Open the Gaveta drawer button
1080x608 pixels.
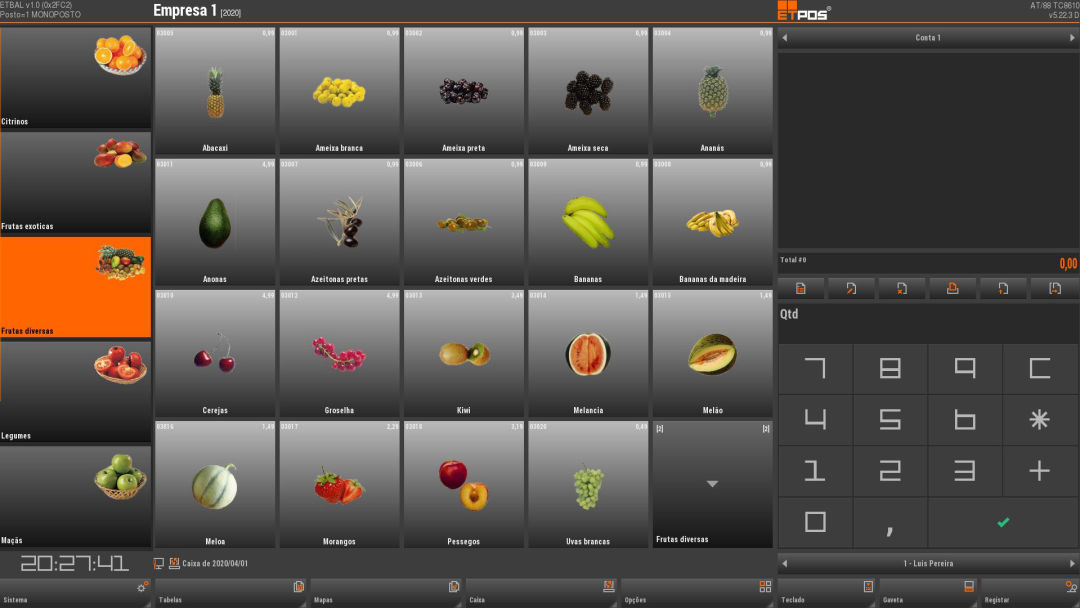point(928,593)
